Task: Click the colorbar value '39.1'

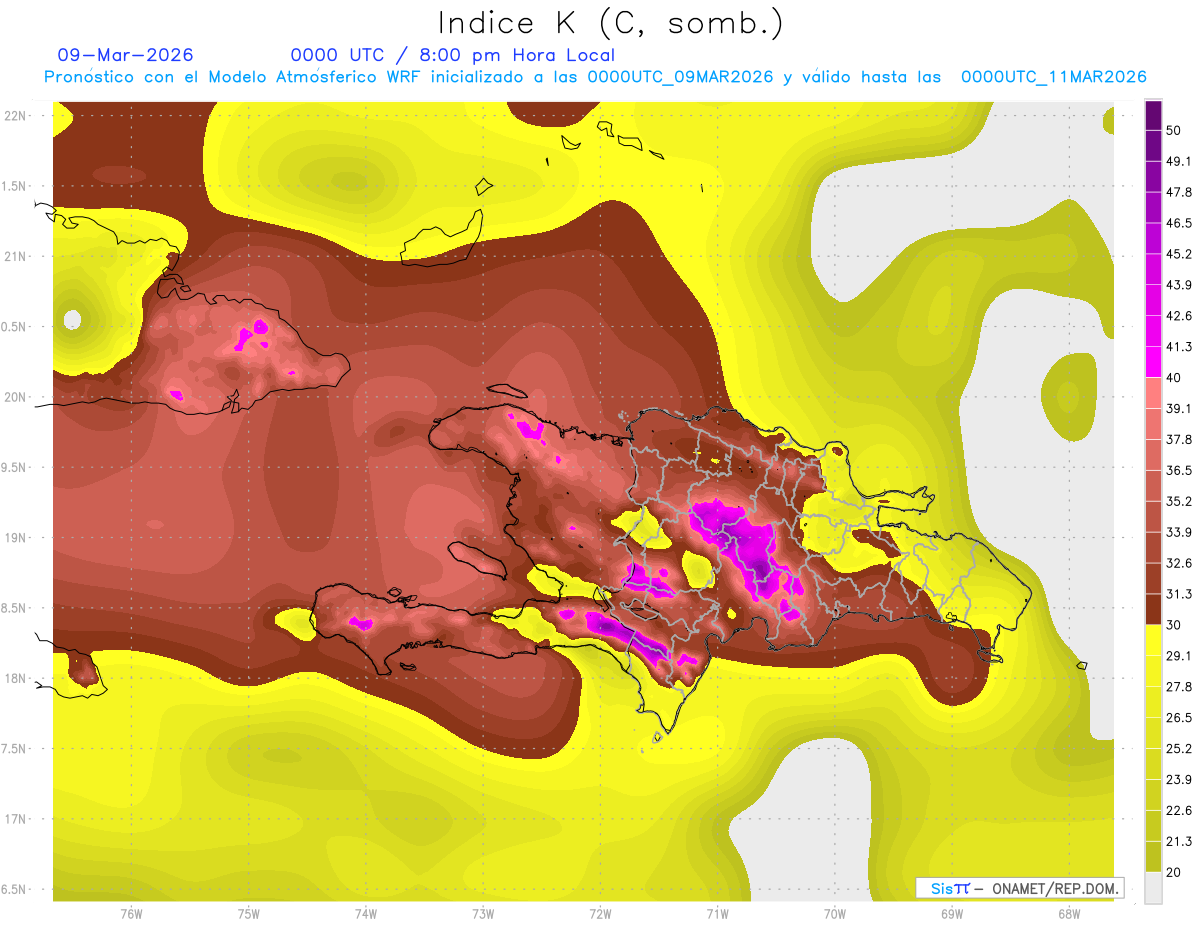Action: click(1179, 409)
